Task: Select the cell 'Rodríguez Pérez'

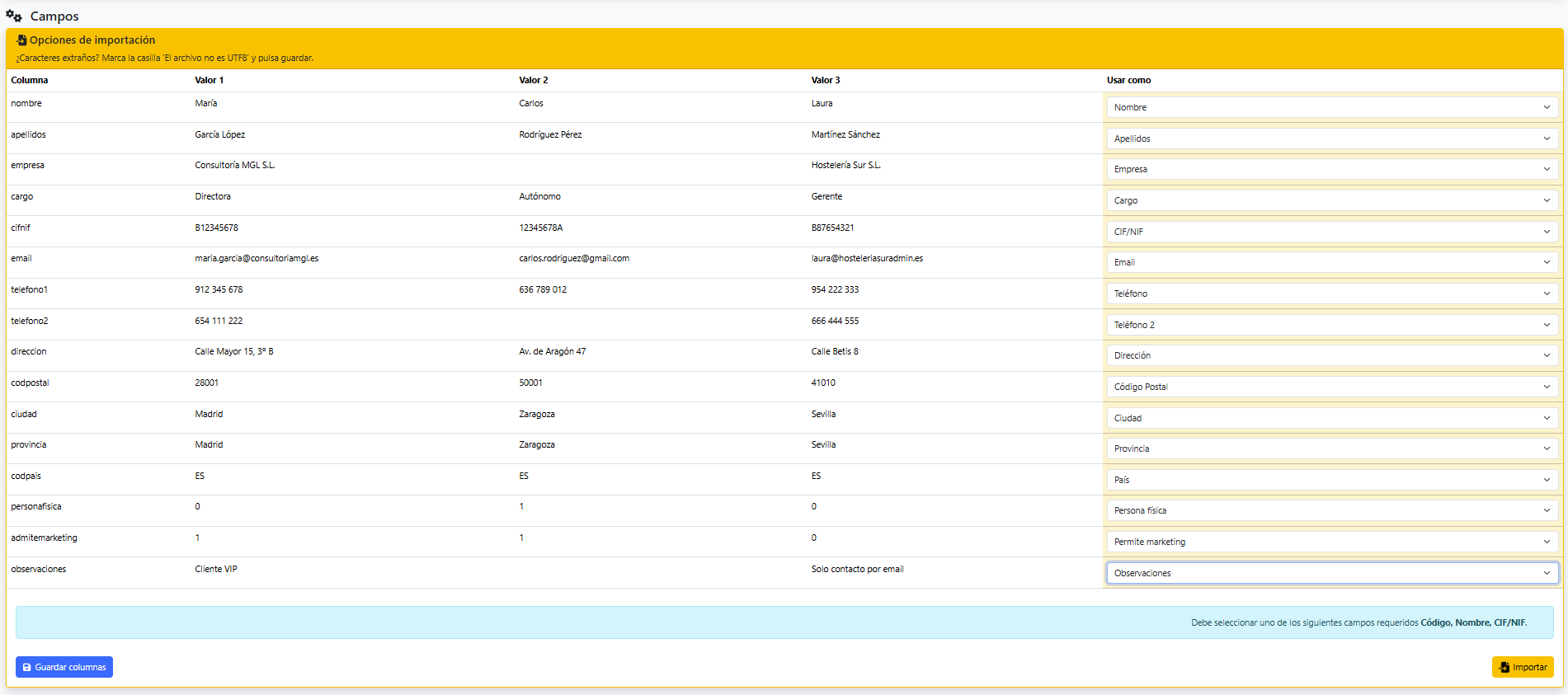Action: point(550,134)
